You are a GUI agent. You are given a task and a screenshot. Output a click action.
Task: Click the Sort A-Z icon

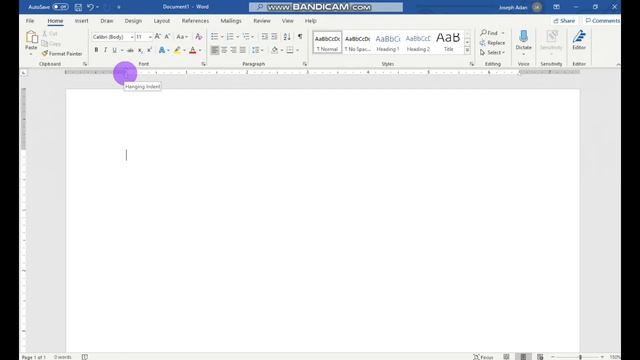pos(287,37)
